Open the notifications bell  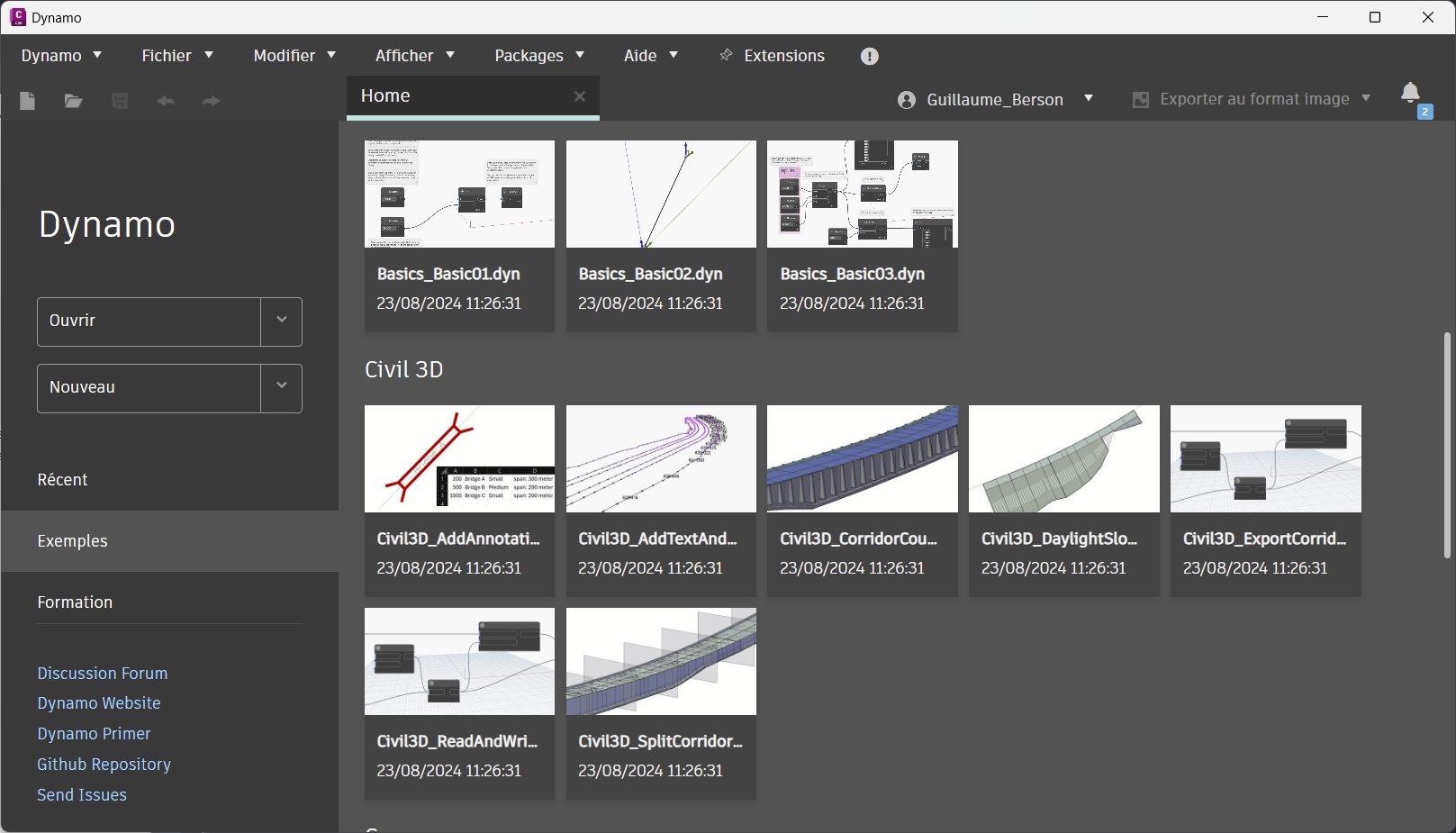pyautogui.click(x=1410, y=93)
